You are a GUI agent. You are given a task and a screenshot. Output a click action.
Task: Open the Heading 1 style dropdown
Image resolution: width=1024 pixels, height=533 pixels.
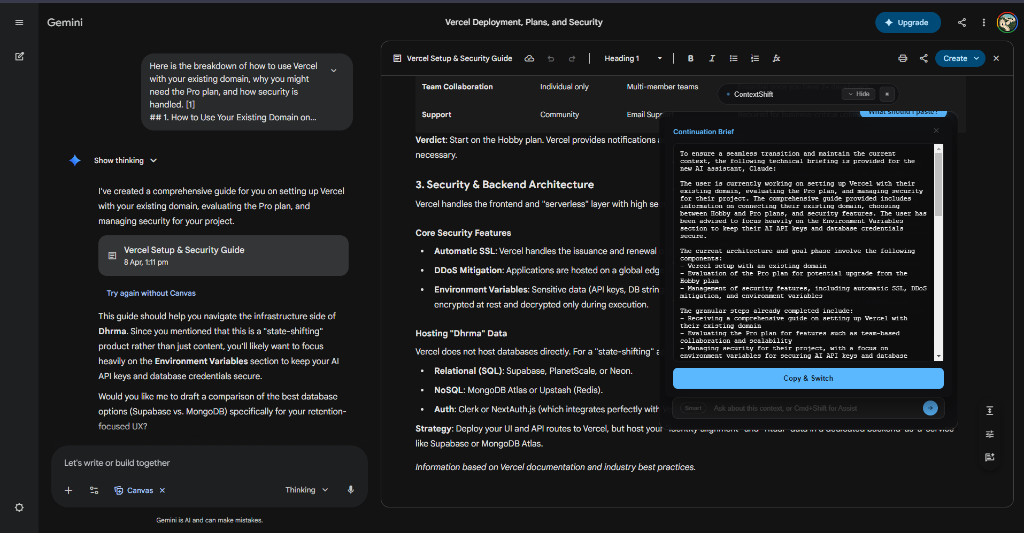point(632,58)
